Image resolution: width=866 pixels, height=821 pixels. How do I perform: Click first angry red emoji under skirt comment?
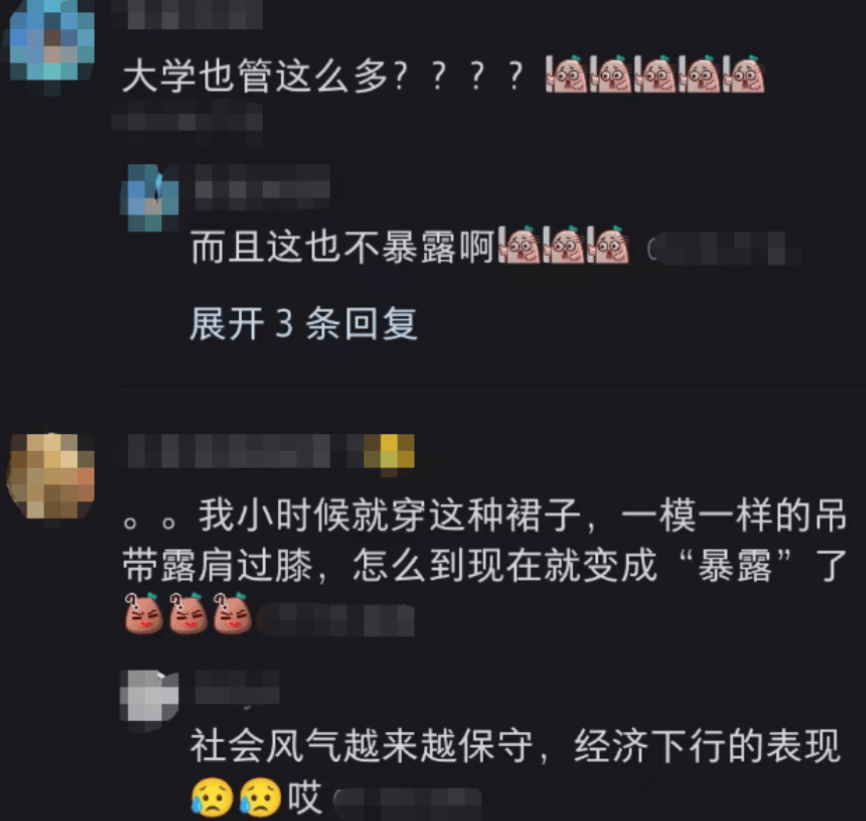144,613
